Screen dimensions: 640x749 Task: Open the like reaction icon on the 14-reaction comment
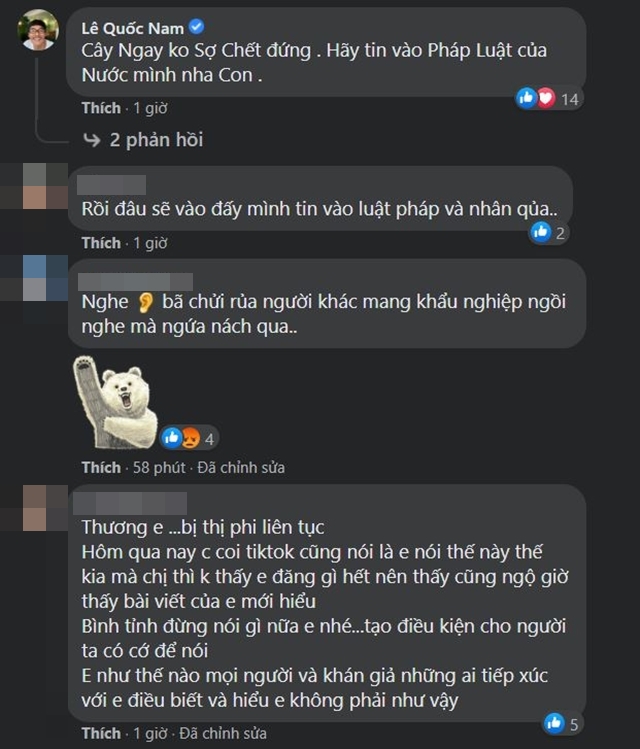click(526, 98)
